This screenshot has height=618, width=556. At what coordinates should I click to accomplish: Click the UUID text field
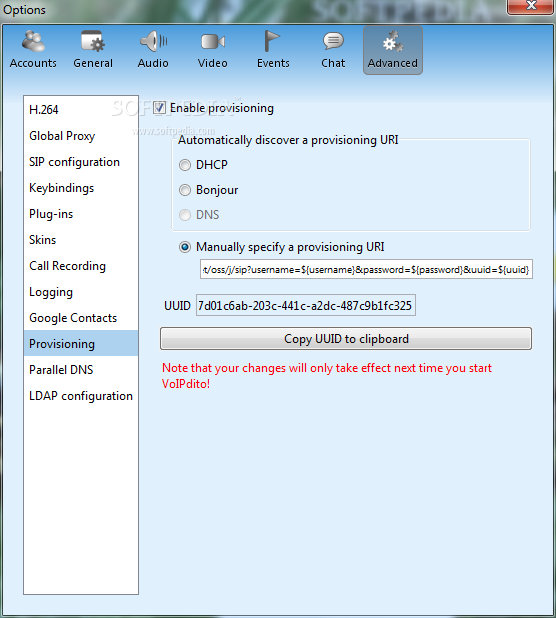point(306,305)
